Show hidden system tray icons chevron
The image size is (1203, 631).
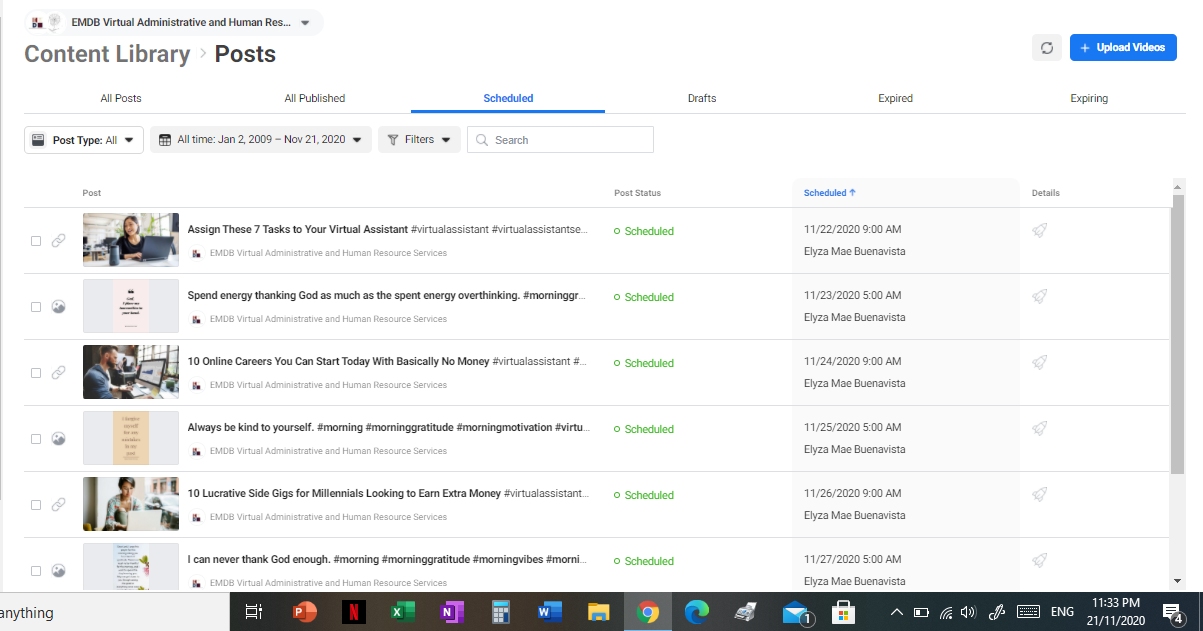pos(896,612)
